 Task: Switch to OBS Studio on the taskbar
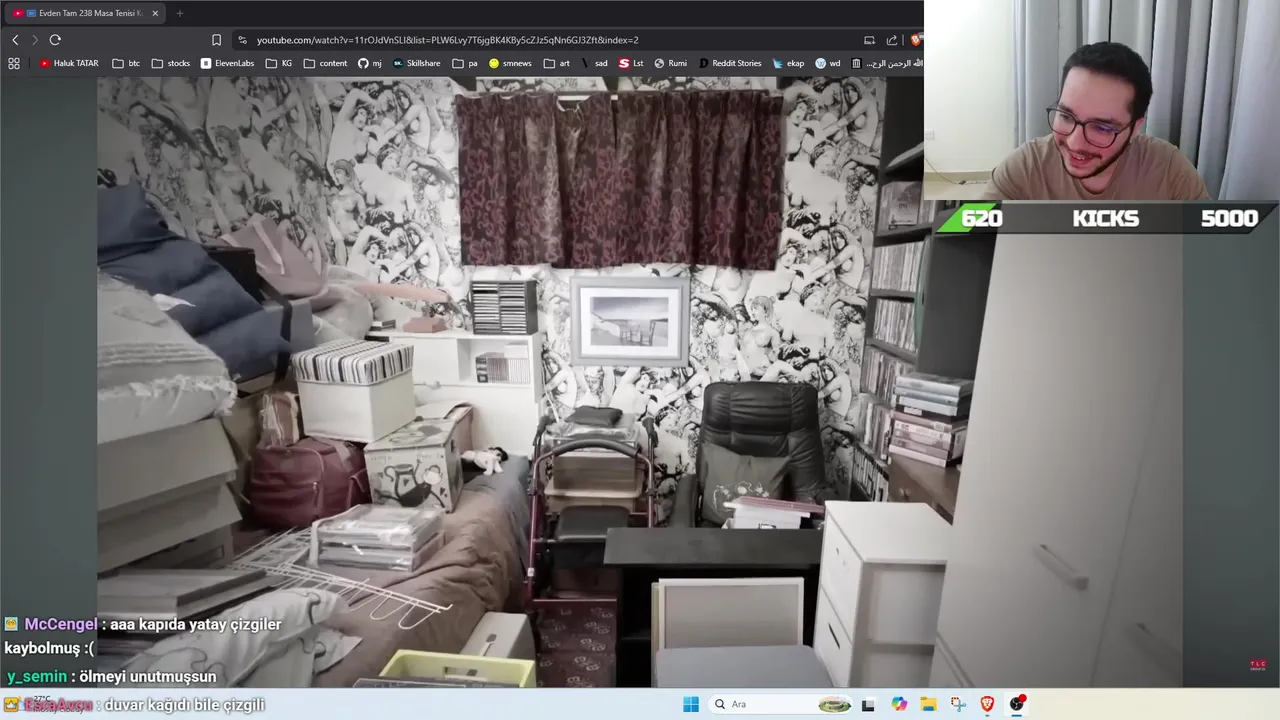pyautogui.click(x=1017, y=704)
